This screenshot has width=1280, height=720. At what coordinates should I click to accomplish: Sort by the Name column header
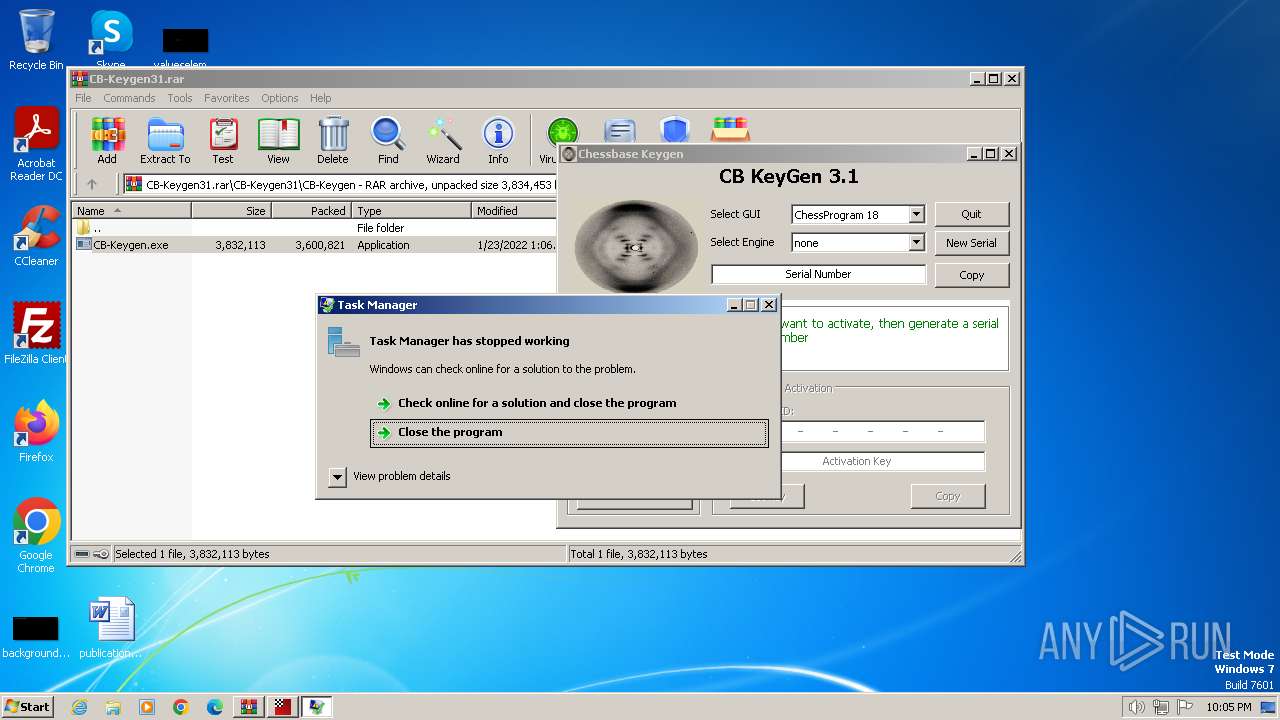point(132,211)
